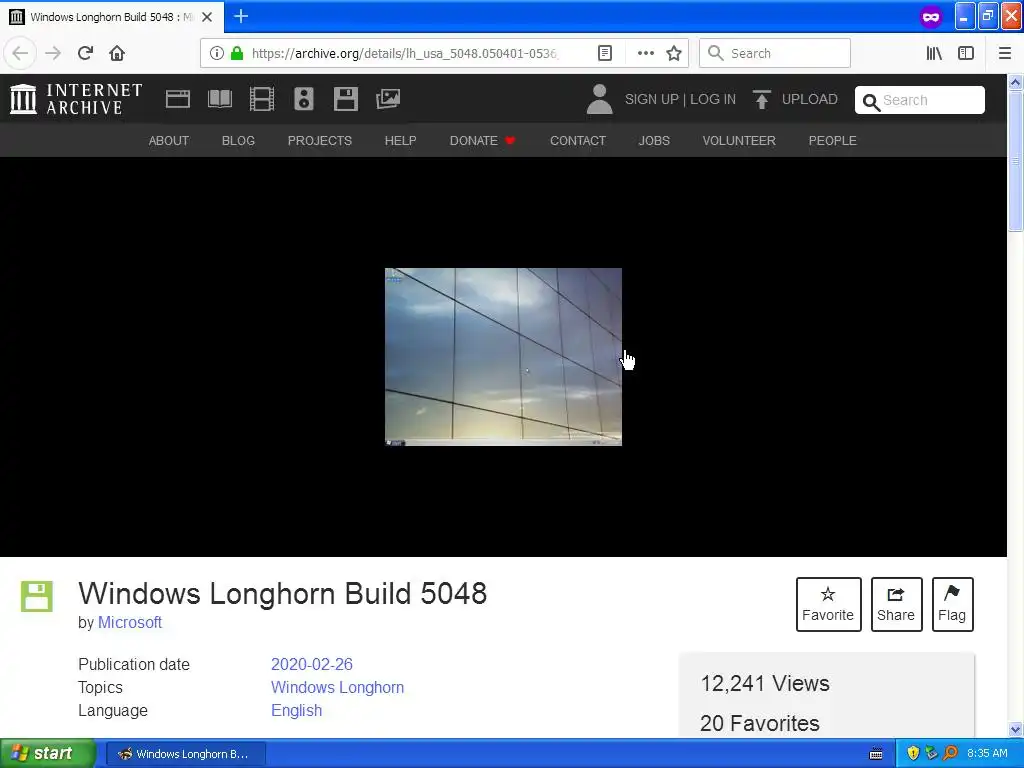Click the on-screen keyboard tray icon

tap(876, 754)
